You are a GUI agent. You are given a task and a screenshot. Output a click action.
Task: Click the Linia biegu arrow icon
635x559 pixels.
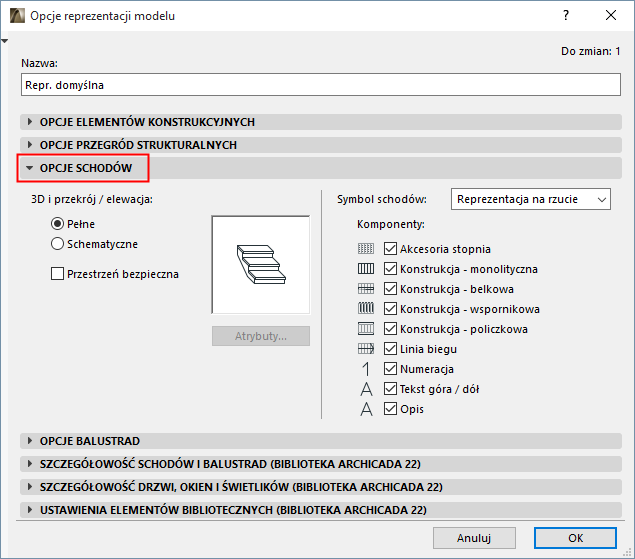366,349
